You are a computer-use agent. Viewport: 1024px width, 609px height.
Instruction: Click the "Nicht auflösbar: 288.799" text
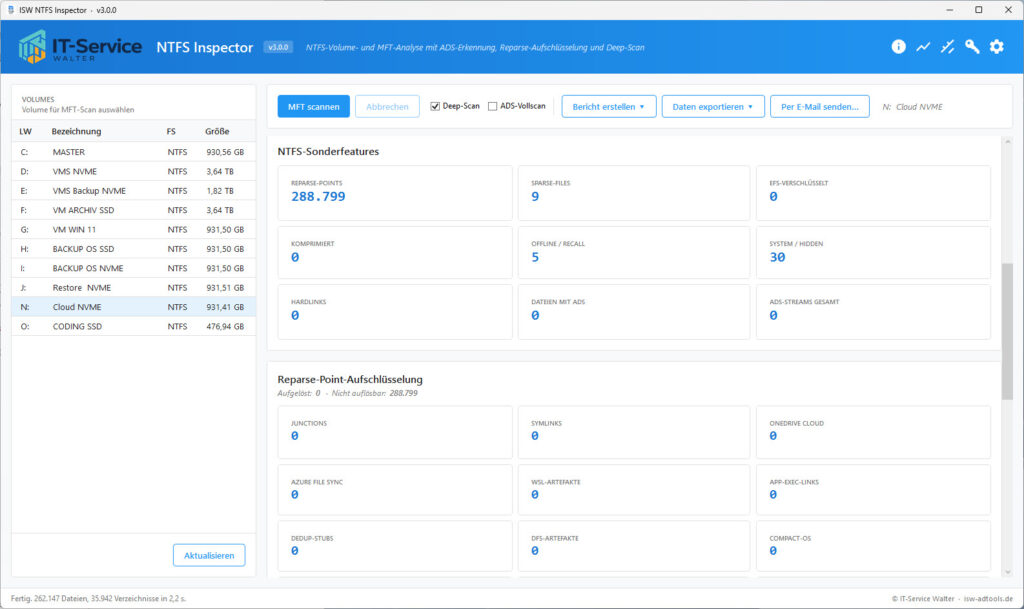[374, 394]
